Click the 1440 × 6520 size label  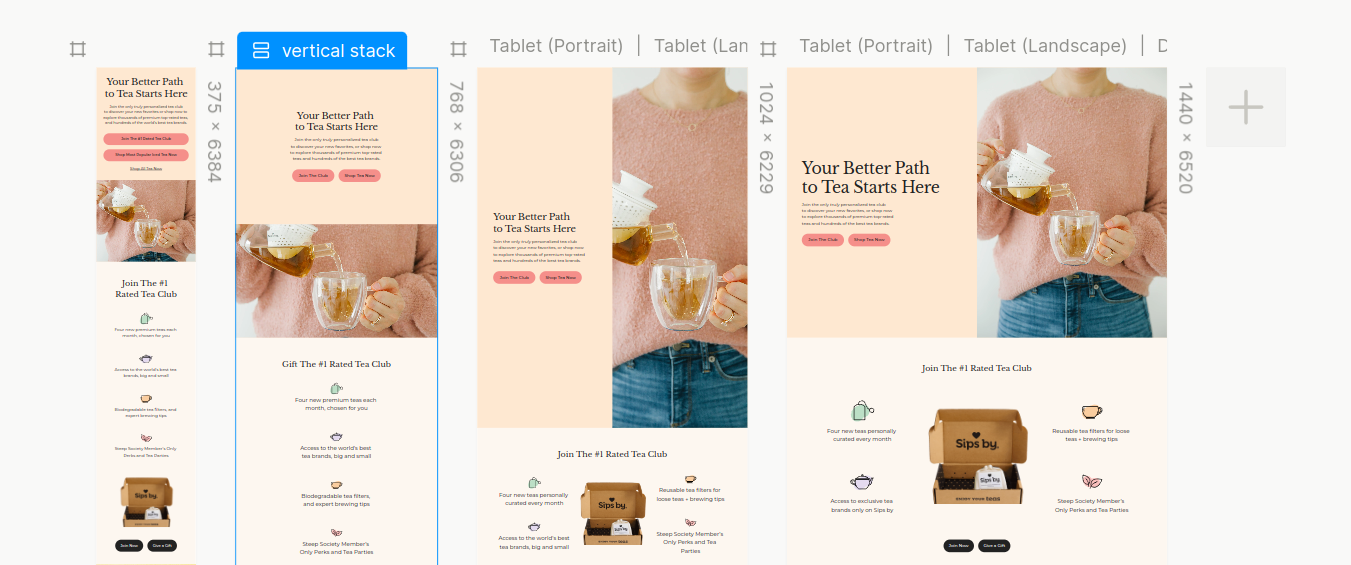(1186, 138)
